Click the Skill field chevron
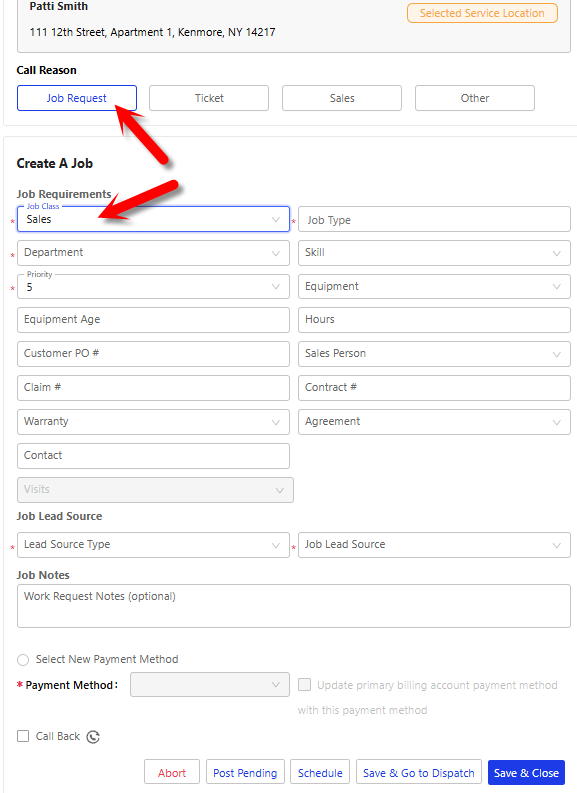577x793 pixels. point(557,253)
